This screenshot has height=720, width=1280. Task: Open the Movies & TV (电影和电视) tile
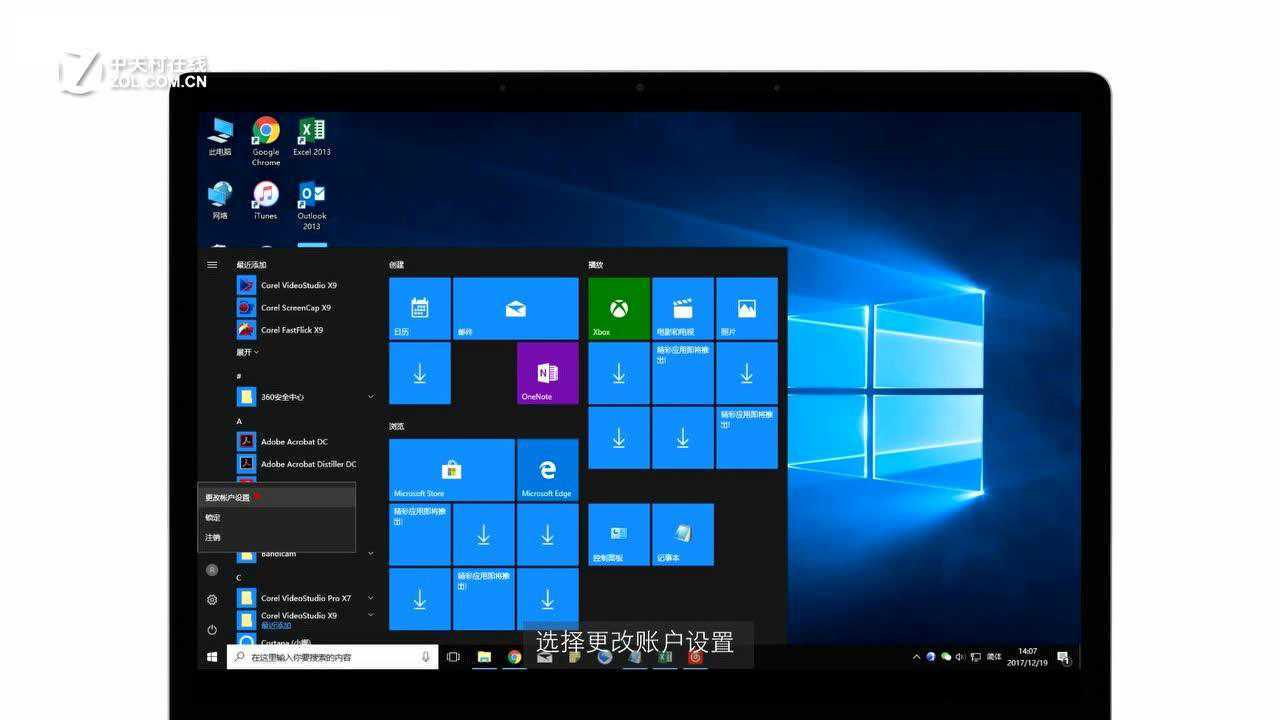pyautogui.click(x=683, y=309)
